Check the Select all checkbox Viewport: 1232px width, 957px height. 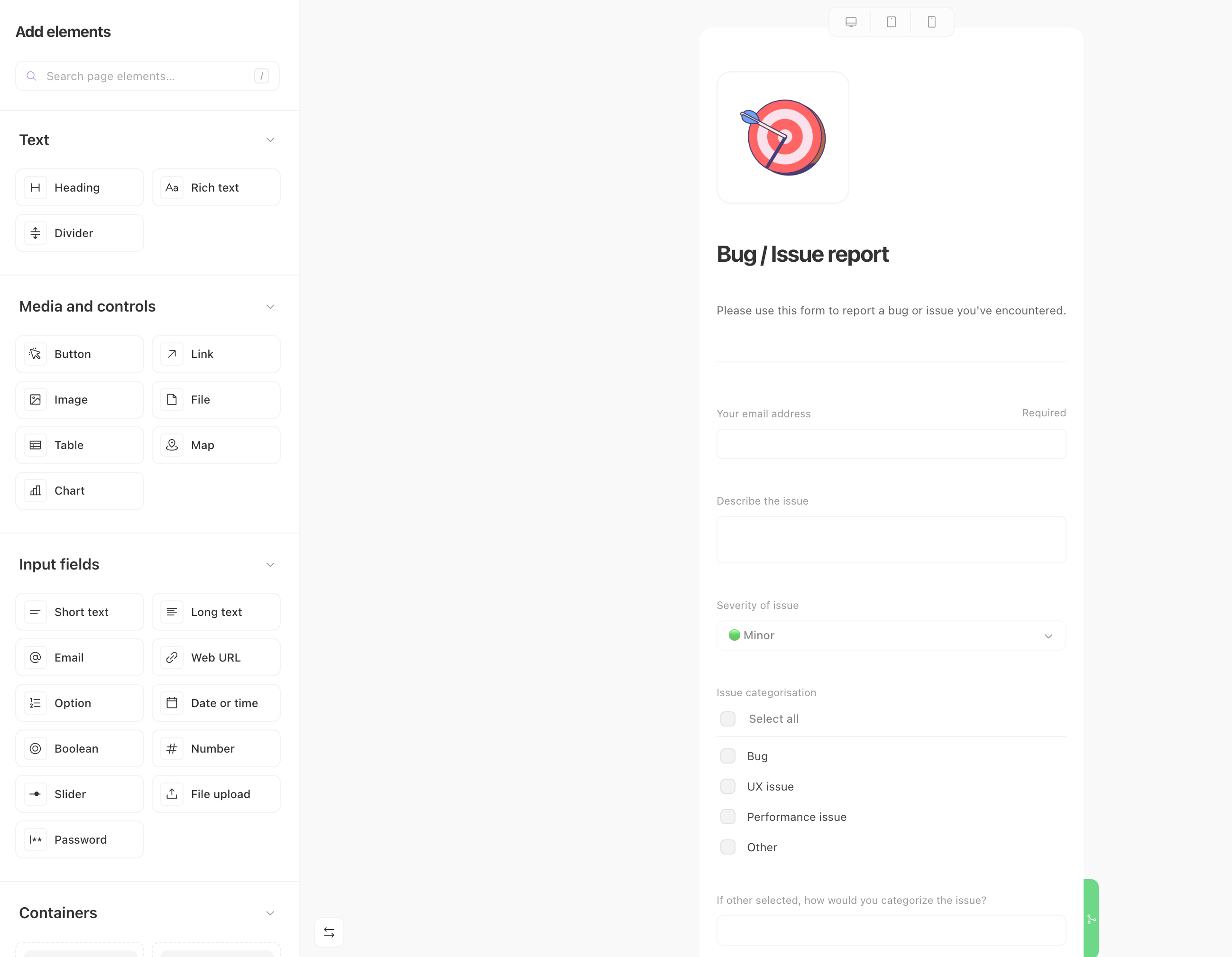tap(728, 719)
